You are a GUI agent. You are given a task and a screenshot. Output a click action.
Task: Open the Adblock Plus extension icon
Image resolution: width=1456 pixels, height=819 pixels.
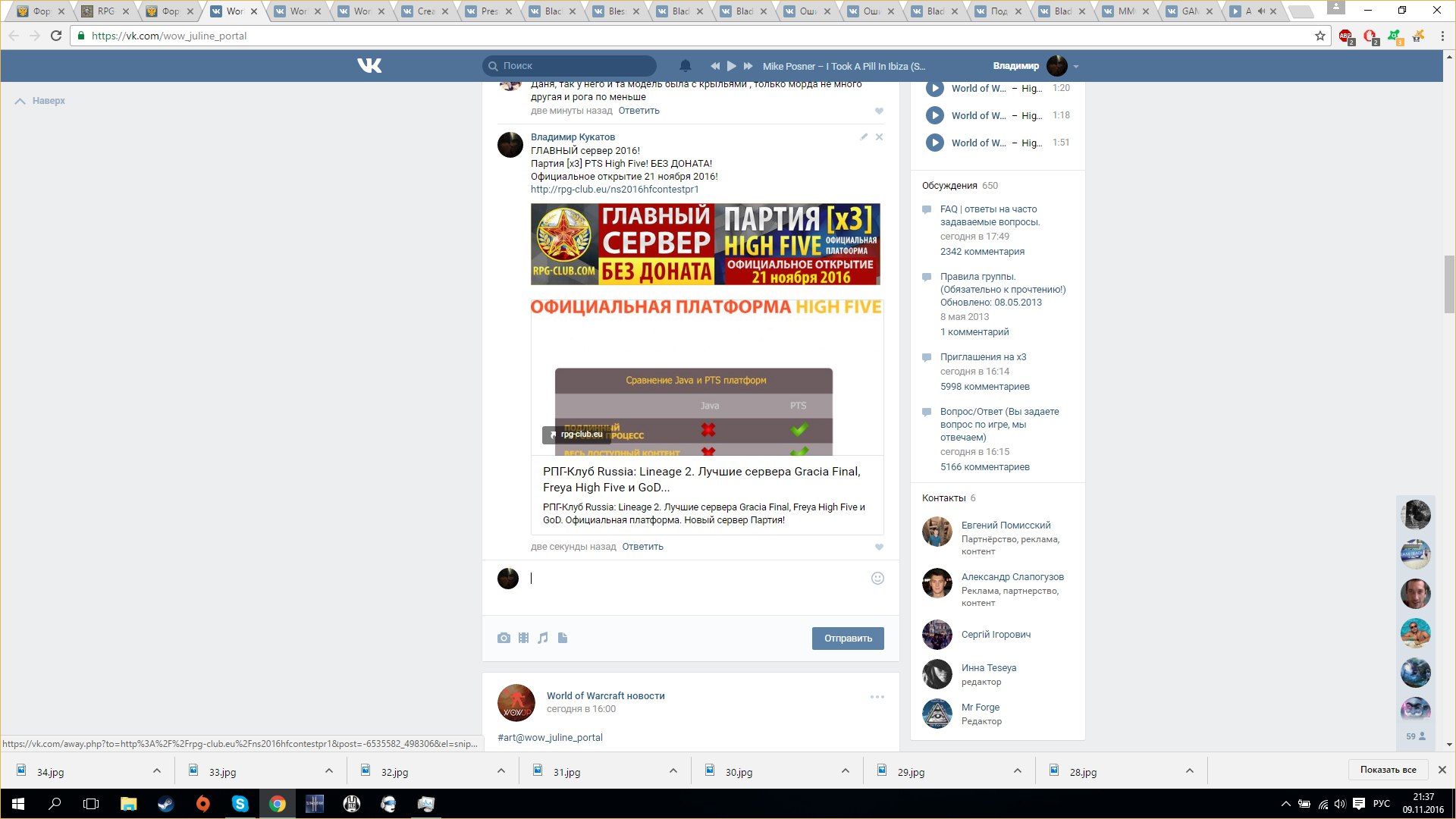tap(1346, 36)
